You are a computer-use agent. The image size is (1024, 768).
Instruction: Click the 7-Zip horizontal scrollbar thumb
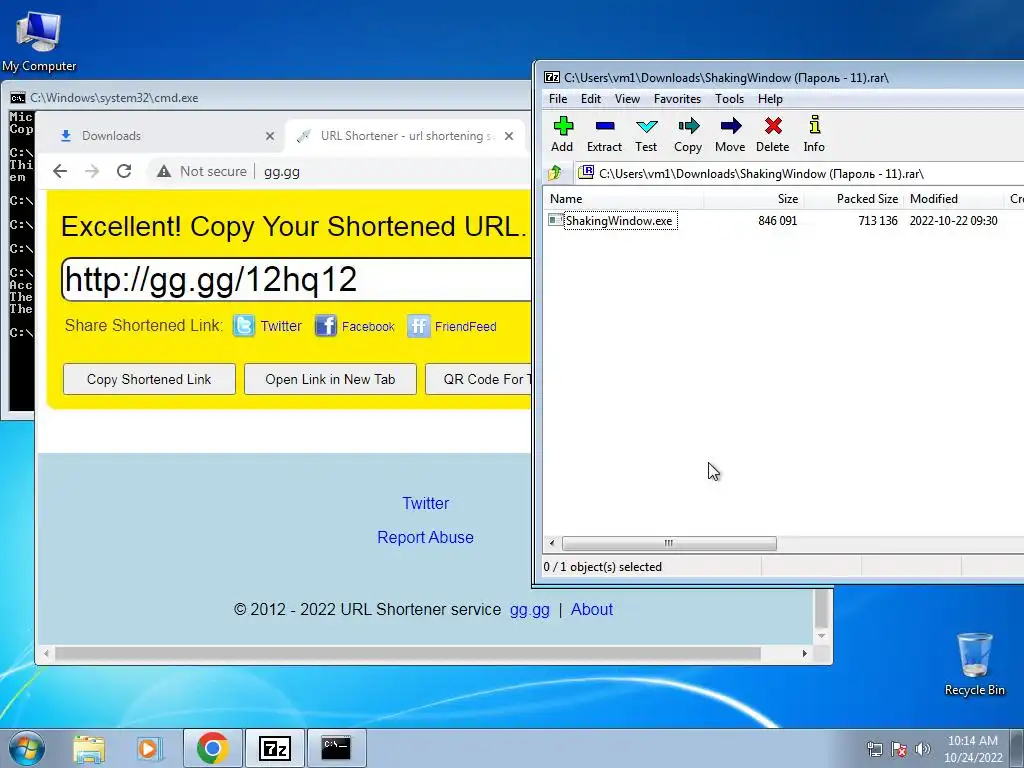pos(669,543)
